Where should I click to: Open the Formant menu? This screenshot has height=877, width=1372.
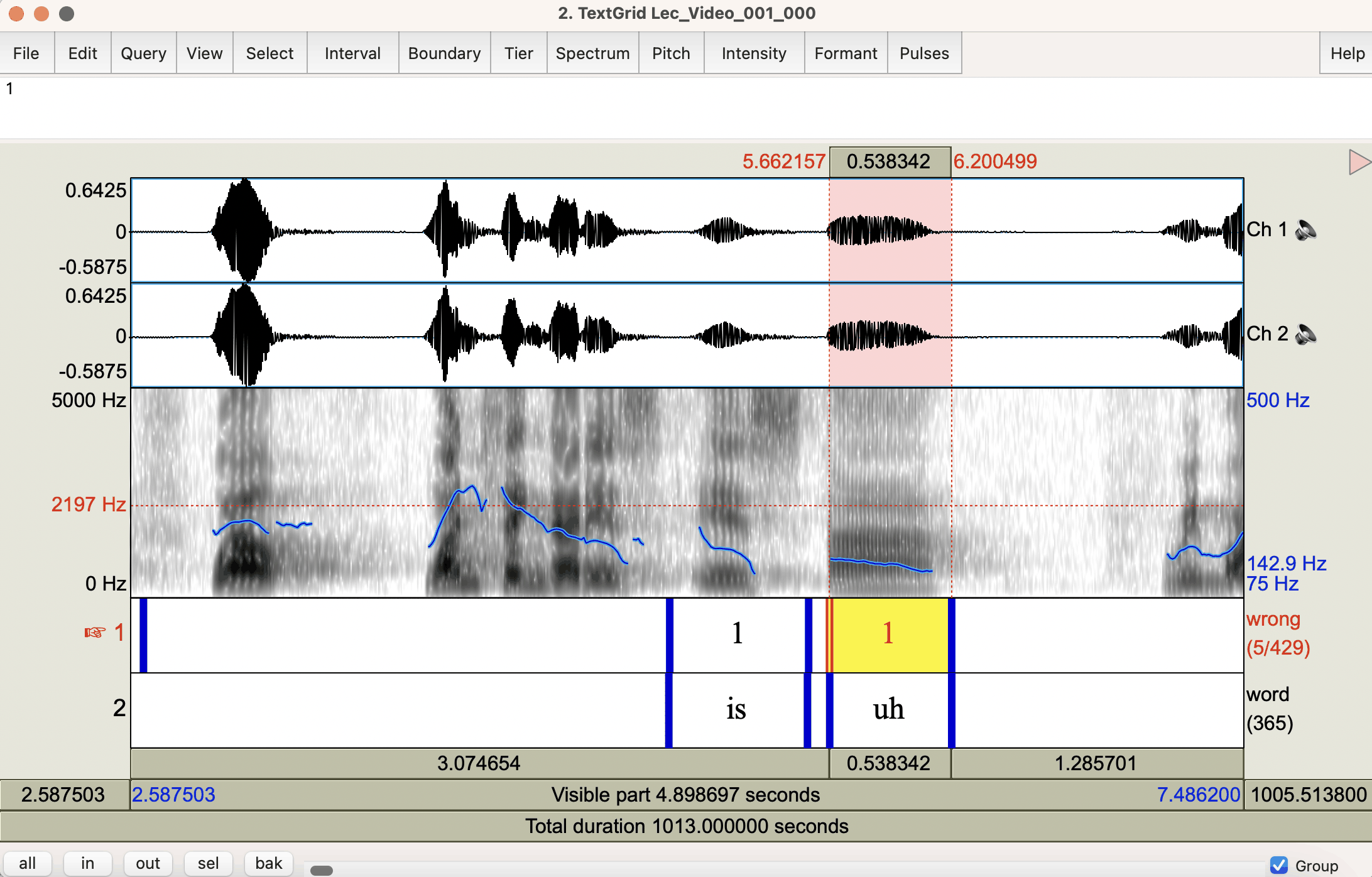click(846, 53)
